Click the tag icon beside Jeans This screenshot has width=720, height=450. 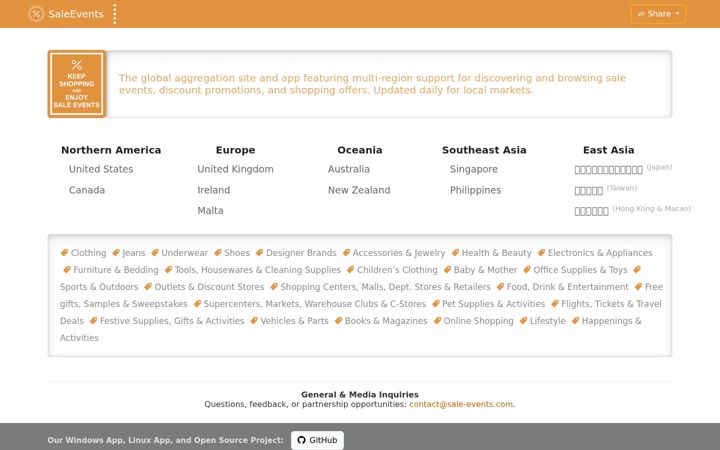click(x=116, y=253)
